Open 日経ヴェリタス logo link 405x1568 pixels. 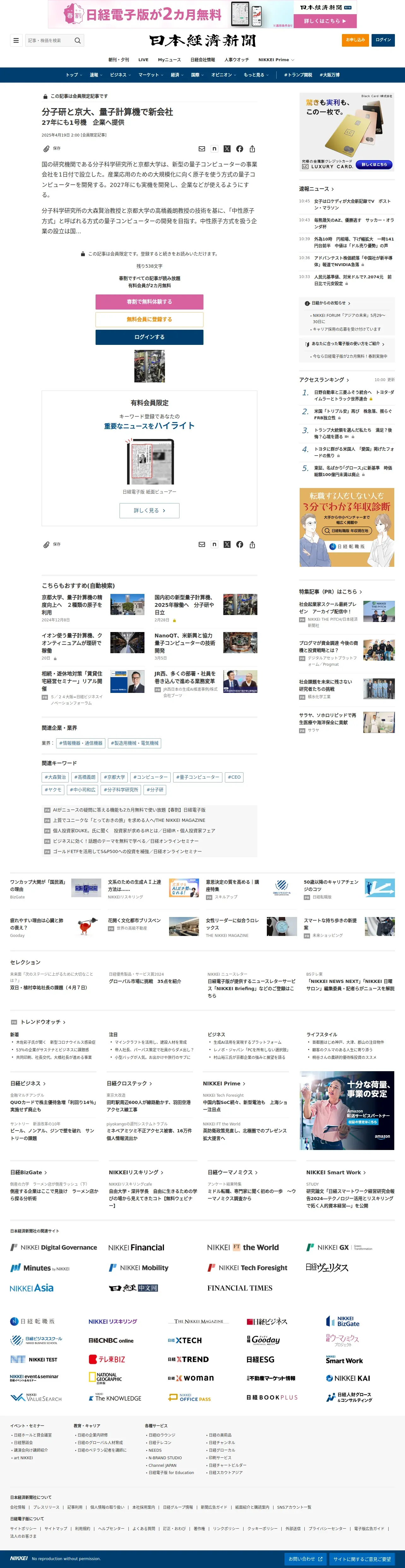coord(326,1268)
